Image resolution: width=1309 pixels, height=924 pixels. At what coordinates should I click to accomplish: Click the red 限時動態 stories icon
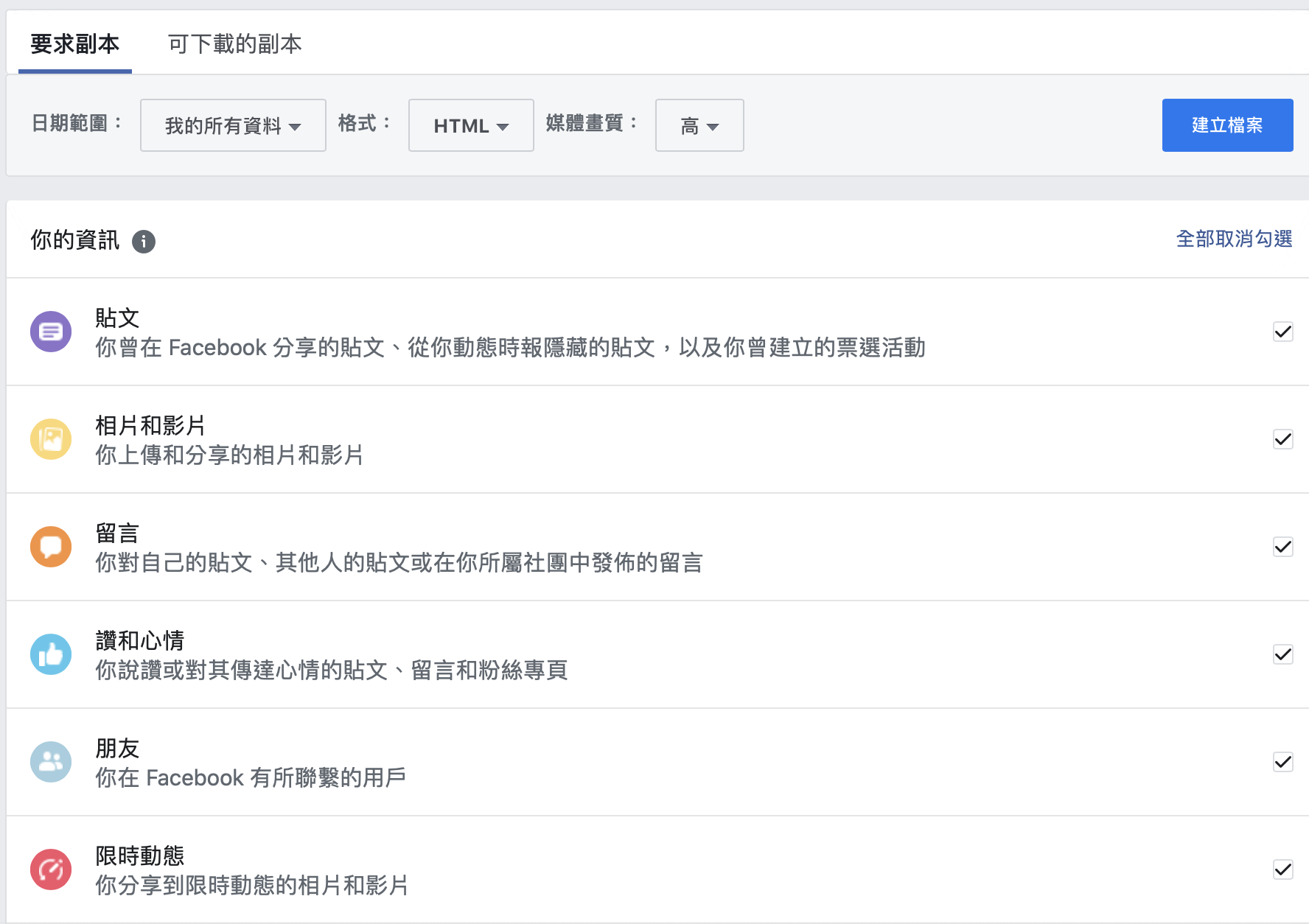coord(51,869)
